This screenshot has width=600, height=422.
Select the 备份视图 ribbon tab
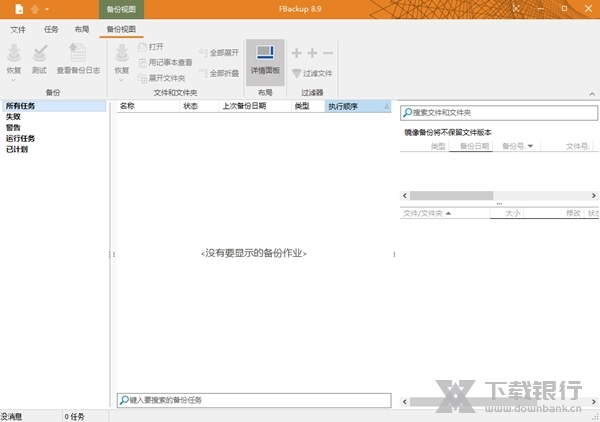(x=121, y=29)
